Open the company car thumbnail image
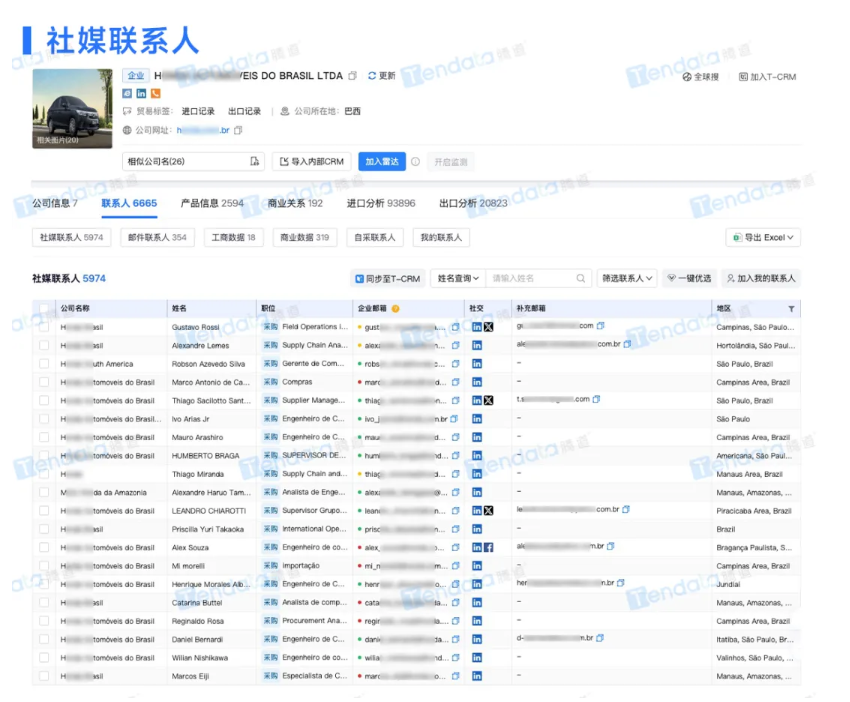Viewport: 850px width, 702px height. pyautogui.click(x=72, y=108)
